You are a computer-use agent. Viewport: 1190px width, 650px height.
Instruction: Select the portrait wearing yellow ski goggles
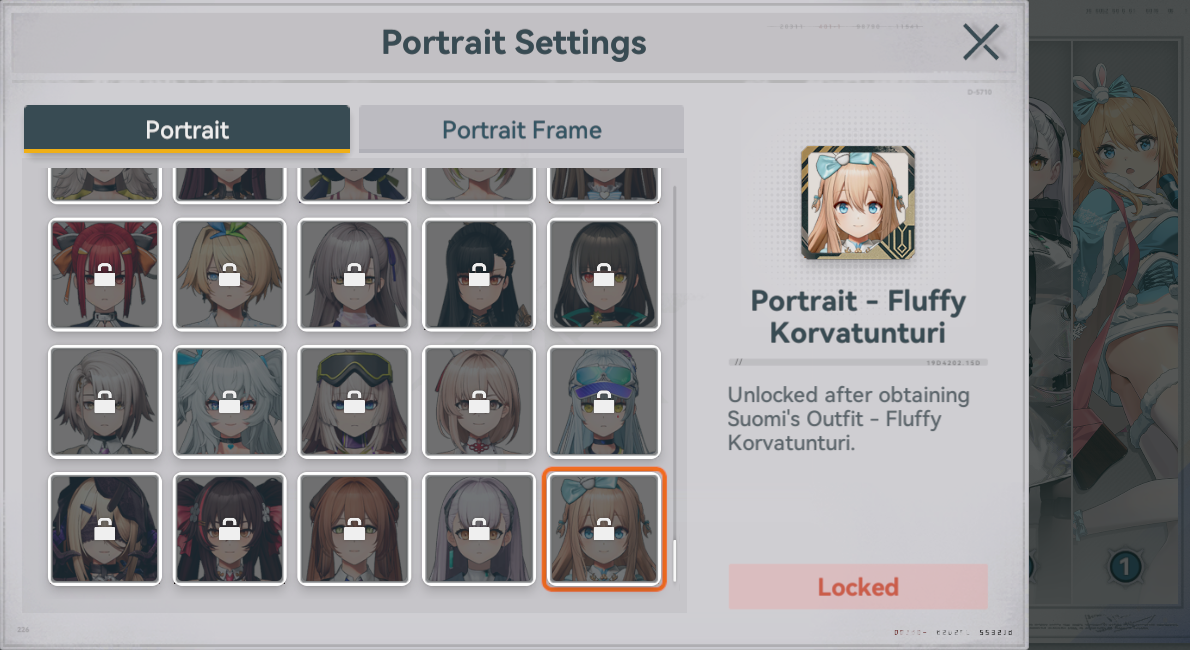pyautogui.click(x=354, y=402)
